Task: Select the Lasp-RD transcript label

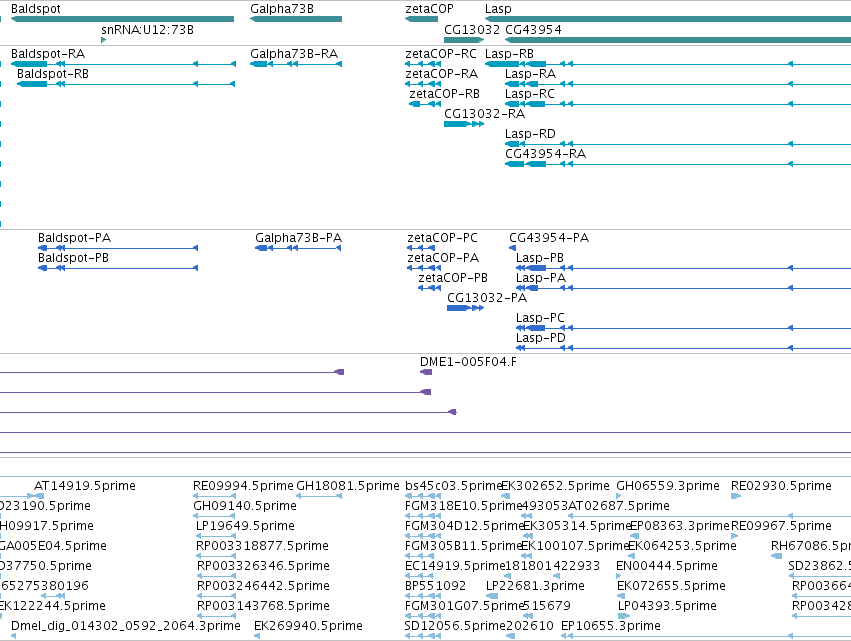Action: [530, 134]
